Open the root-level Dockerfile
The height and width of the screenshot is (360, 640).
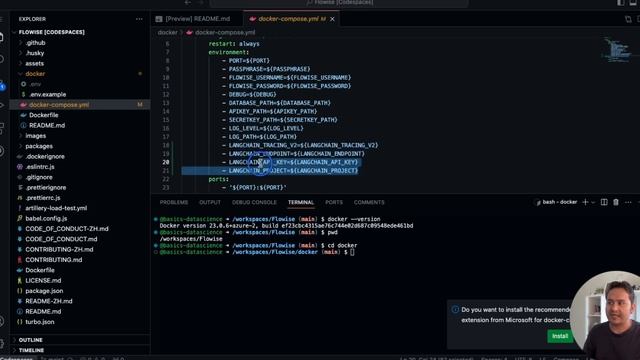point(40,270)
